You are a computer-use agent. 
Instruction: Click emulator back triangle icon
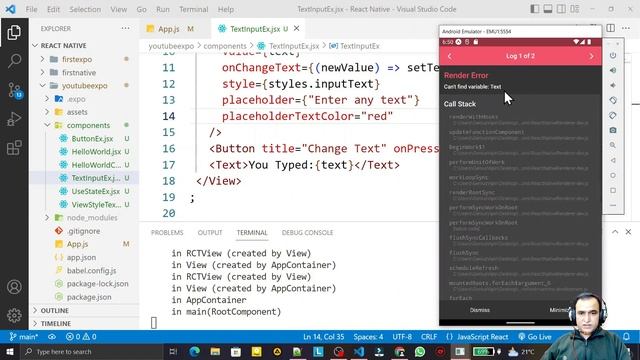[x=613, y=160]
